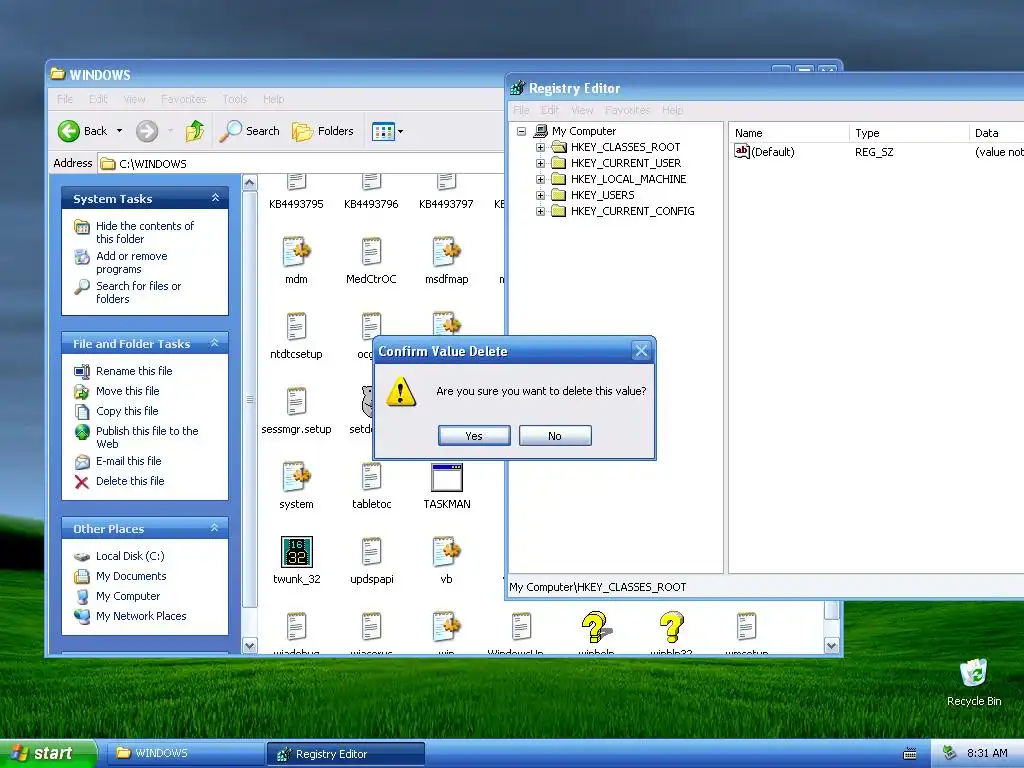1024x768 pixels.
Task: Click Rename this file link
Action: 134,371
